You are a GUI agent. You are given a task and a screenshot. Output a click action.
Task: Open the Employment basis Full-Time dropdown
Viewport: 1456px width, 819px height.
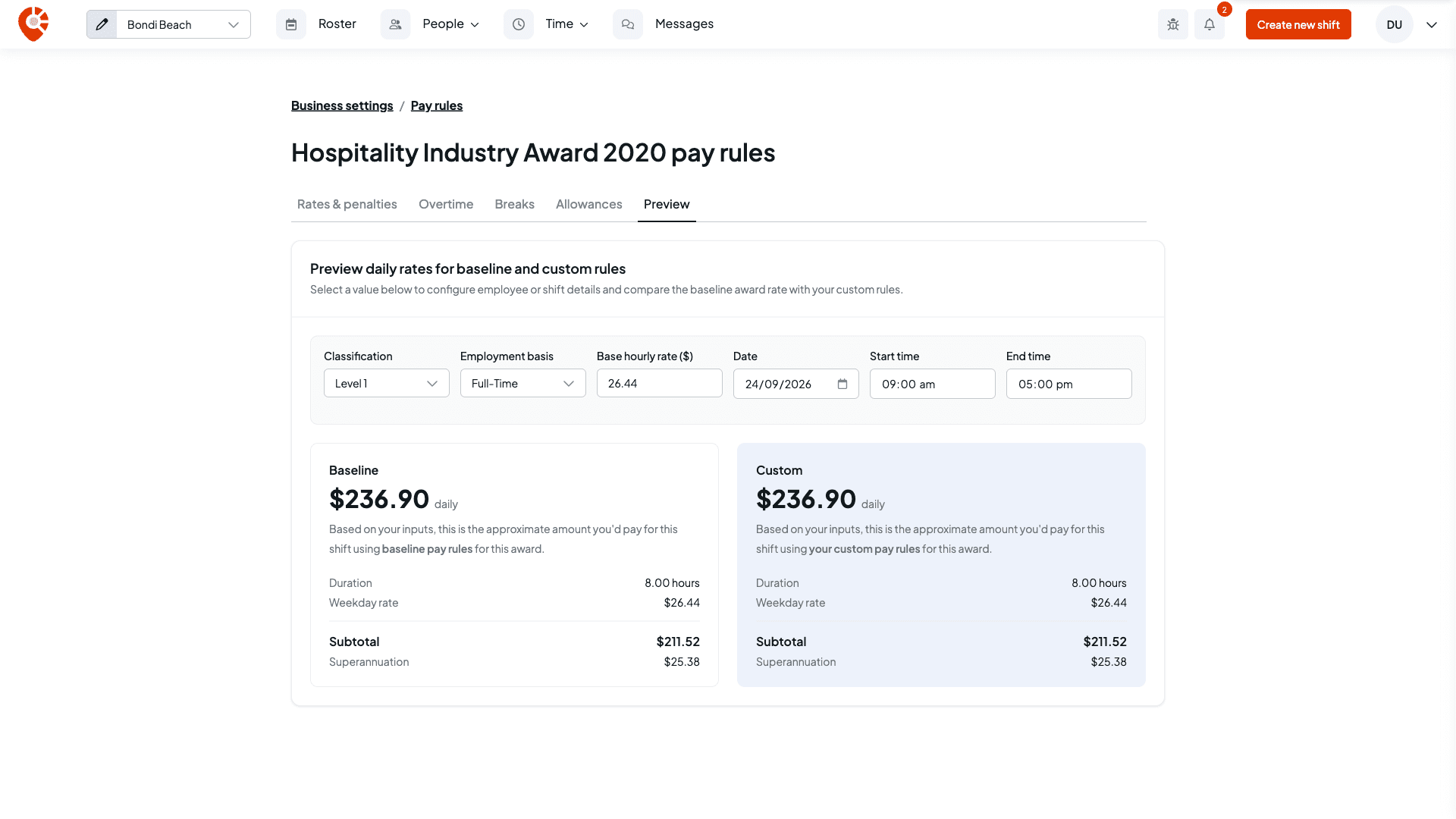523,383
